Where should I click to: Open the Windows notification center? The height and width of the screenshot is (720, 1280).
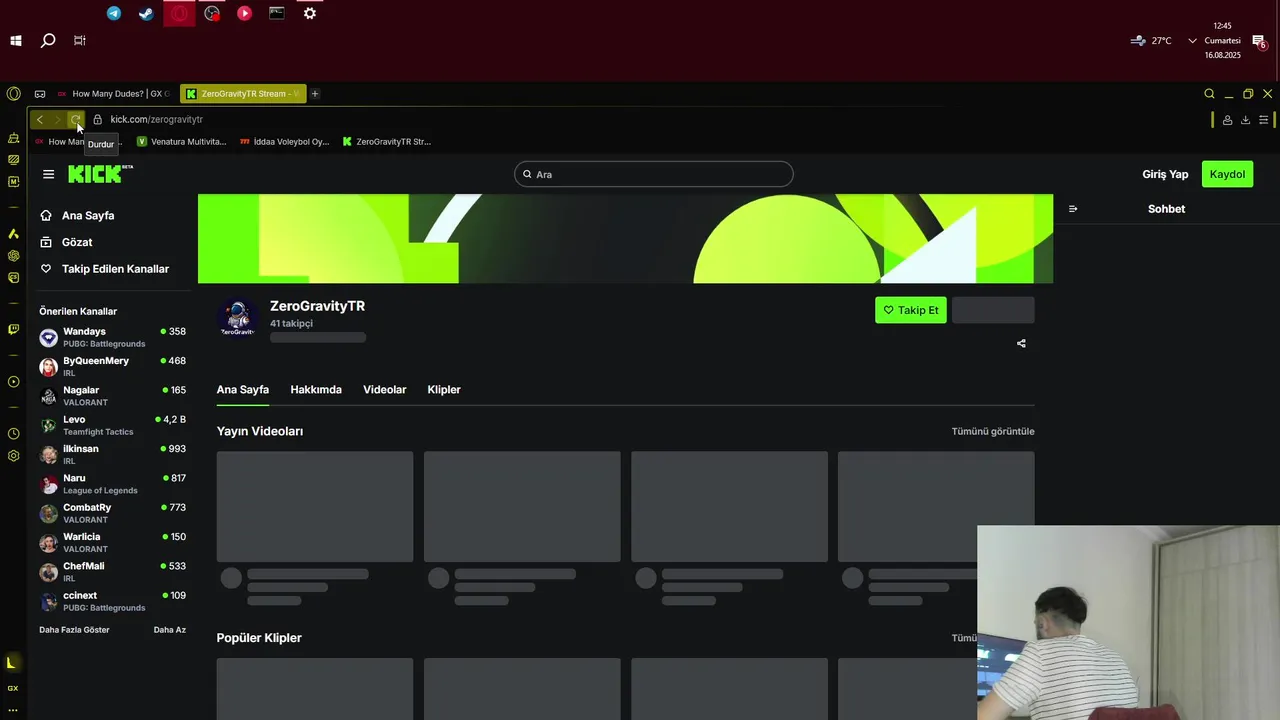click(1259, 41)
